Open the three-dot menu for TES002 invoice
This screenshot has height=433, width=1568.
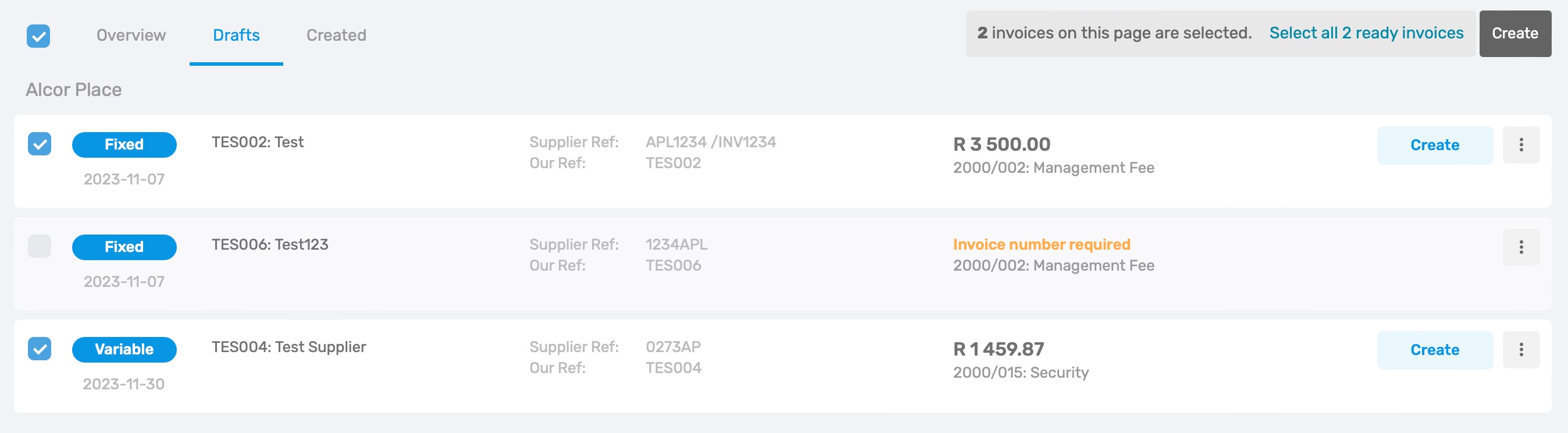pyautogui.click(x=1520, y=145)
